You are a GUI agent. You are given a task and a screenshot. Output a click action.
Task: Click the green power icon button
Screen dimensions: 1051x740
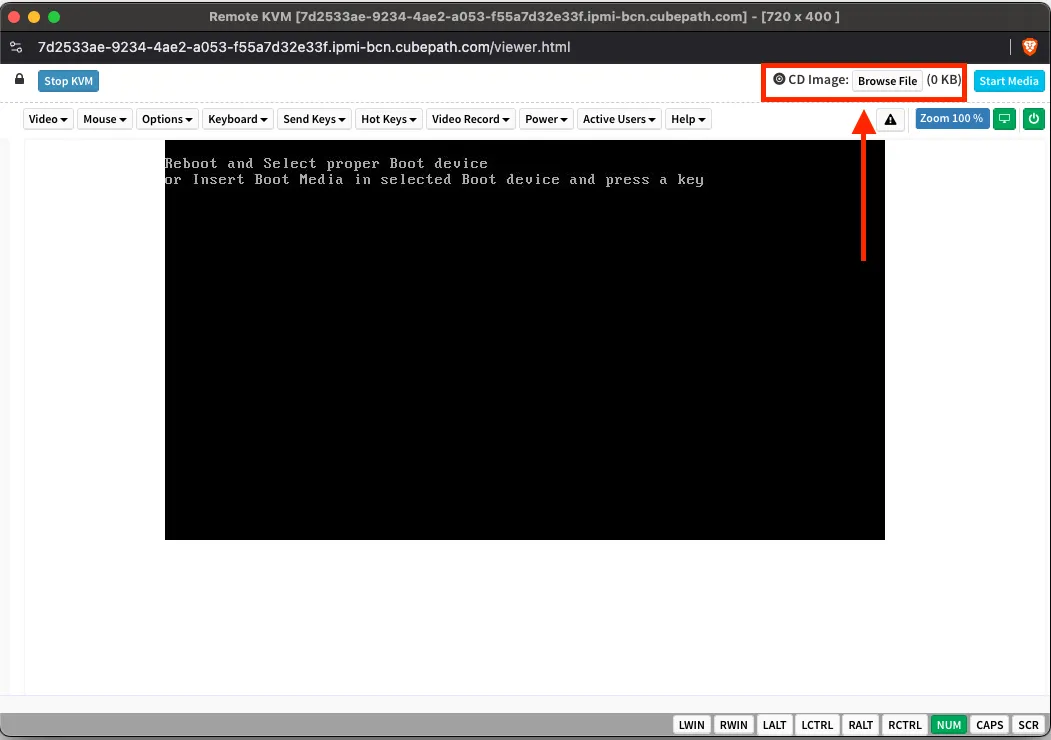pyautogui.click(x=1034, y=119)
